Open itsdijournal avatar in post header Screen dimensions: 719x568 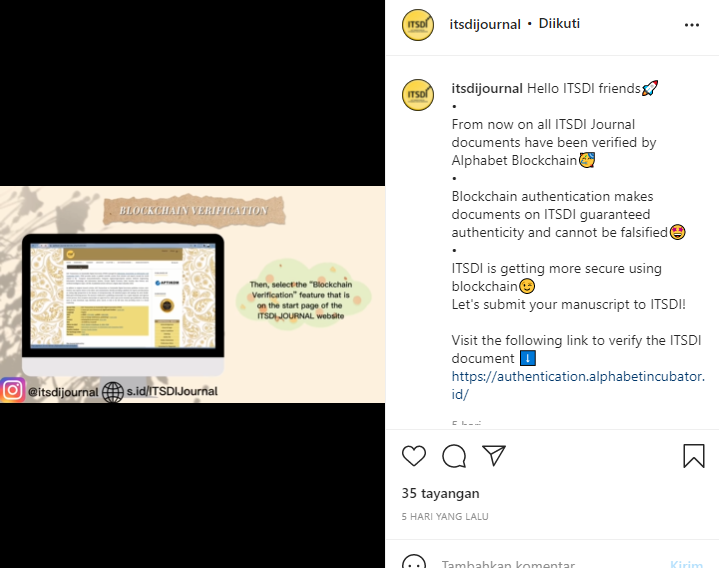[418, 25]
